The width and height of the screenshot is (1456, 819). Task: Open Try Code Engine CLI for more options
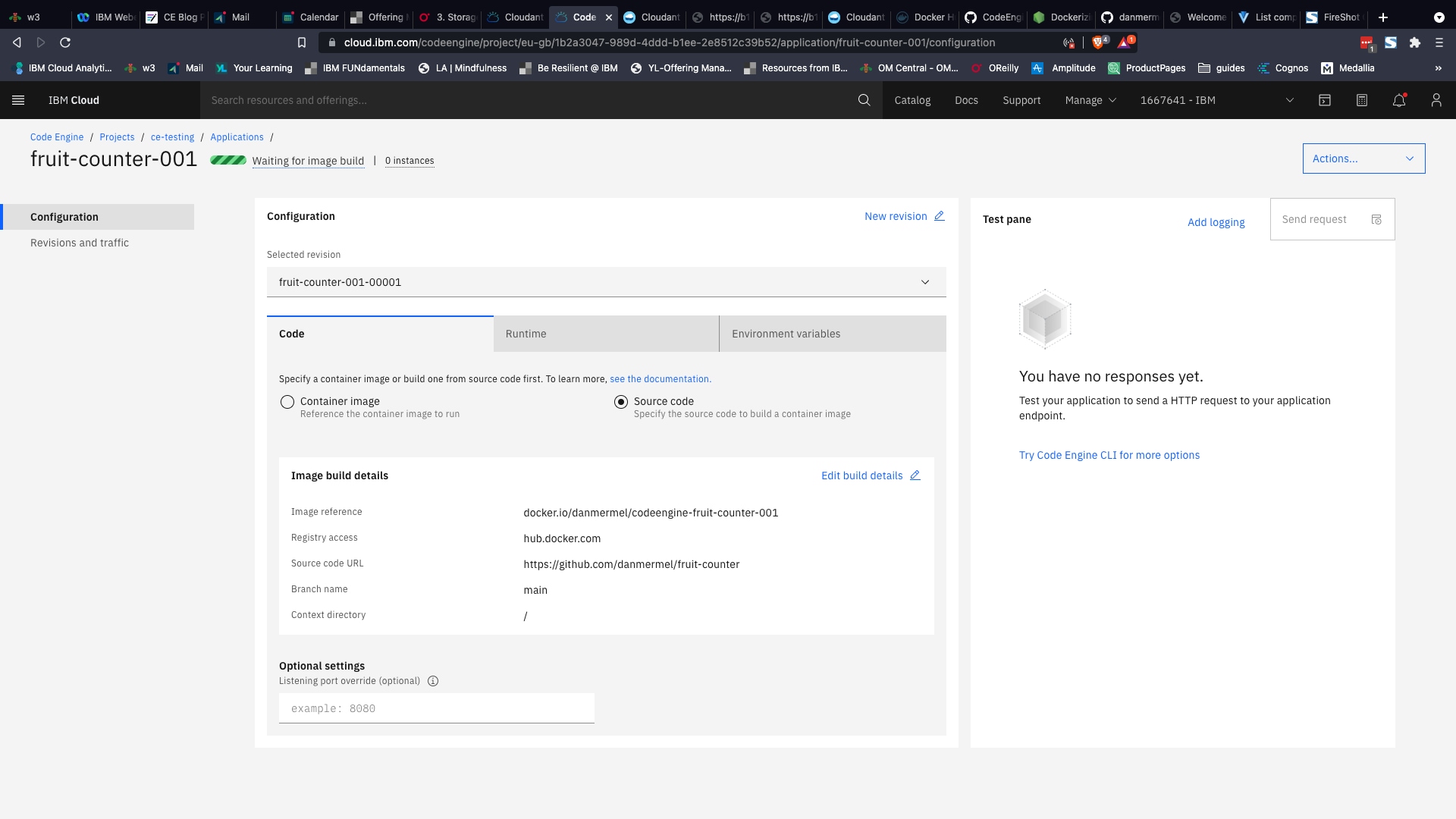pos(1109,455)
